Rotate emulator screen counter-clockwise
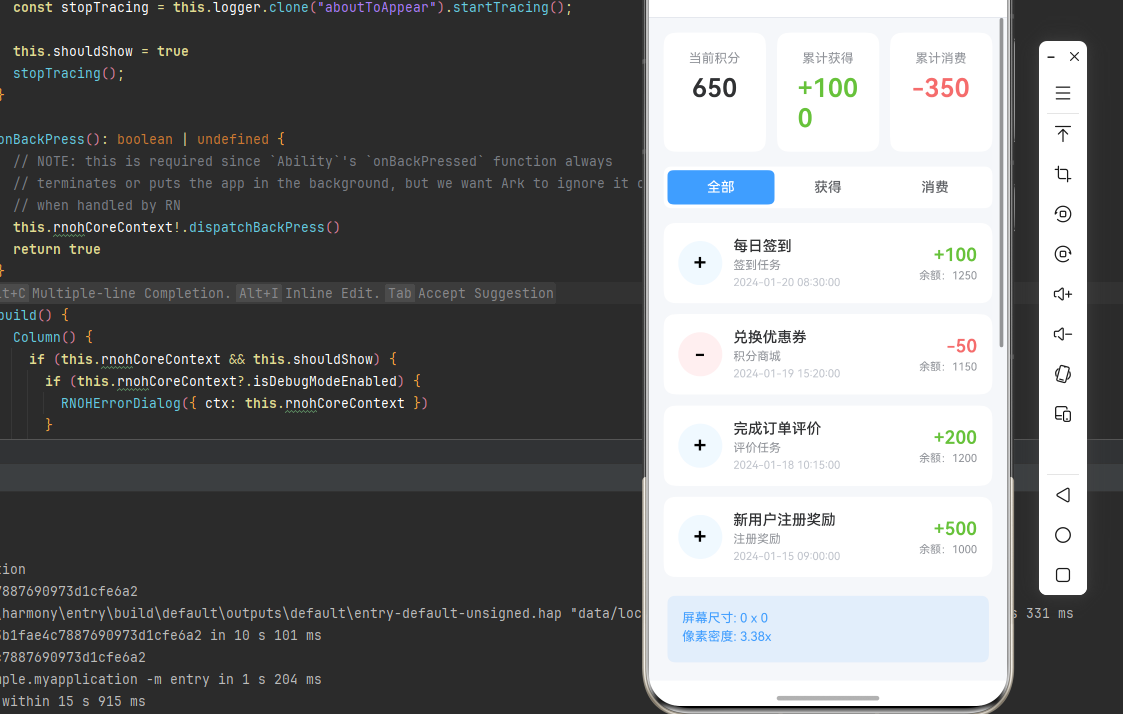The image size is (1123, 714). (1063, 214)
